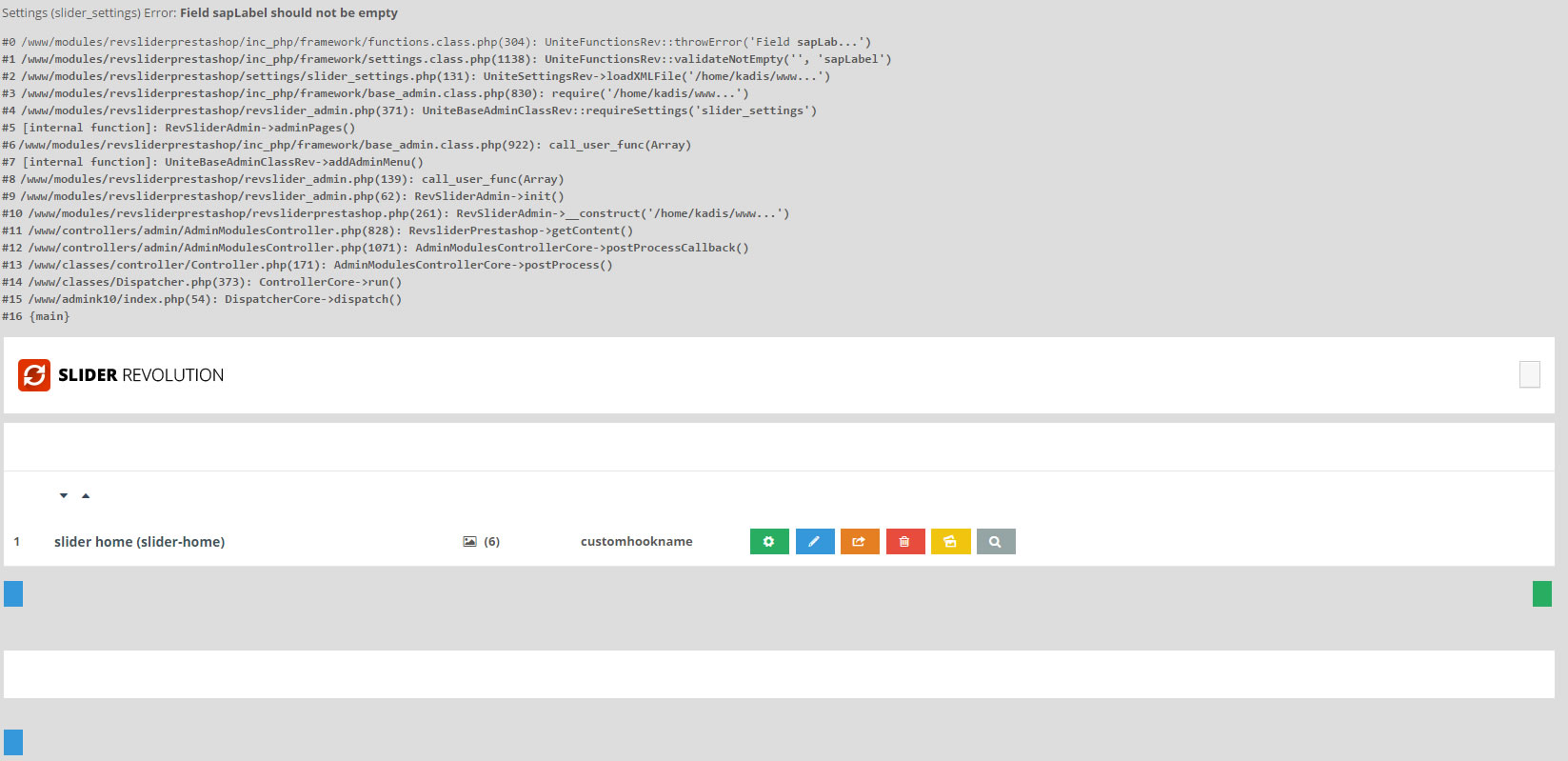Sort the slider list descending with down arrow
1568x761 pixels.
pos(64,495)
